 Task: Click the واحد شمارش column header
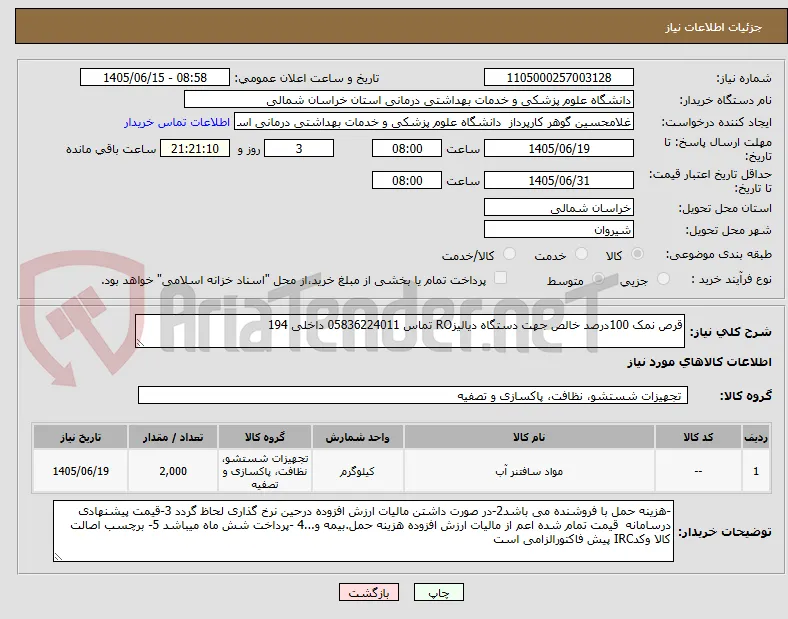[357, 437]
